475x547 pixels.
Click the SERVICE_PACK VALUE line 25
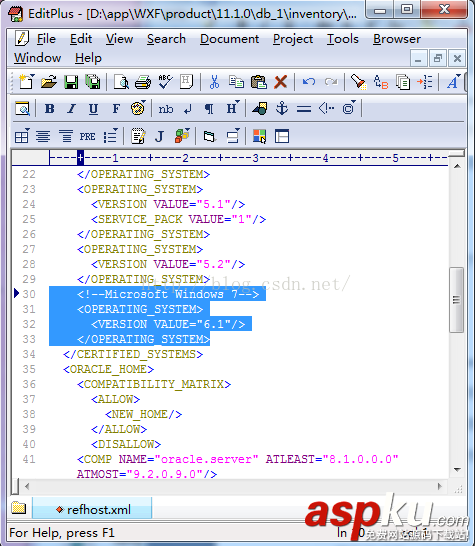pyautogui.click(x=178, y=219)
